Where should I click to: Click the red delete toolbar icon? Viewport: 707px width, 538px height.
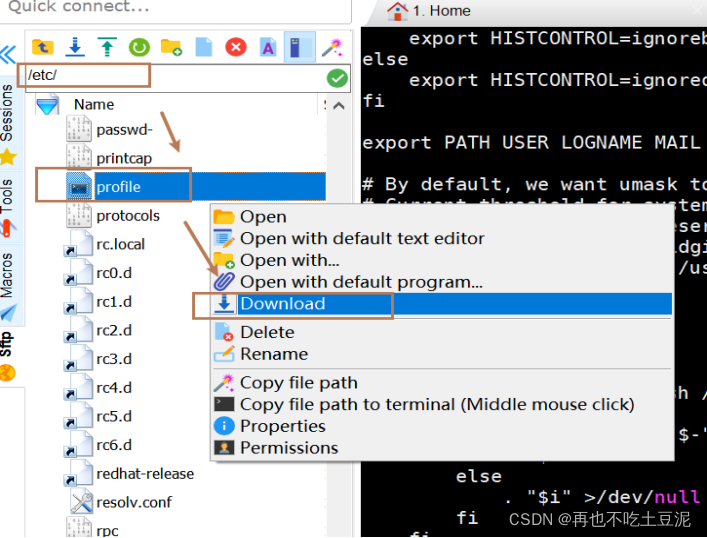point(236,47)
